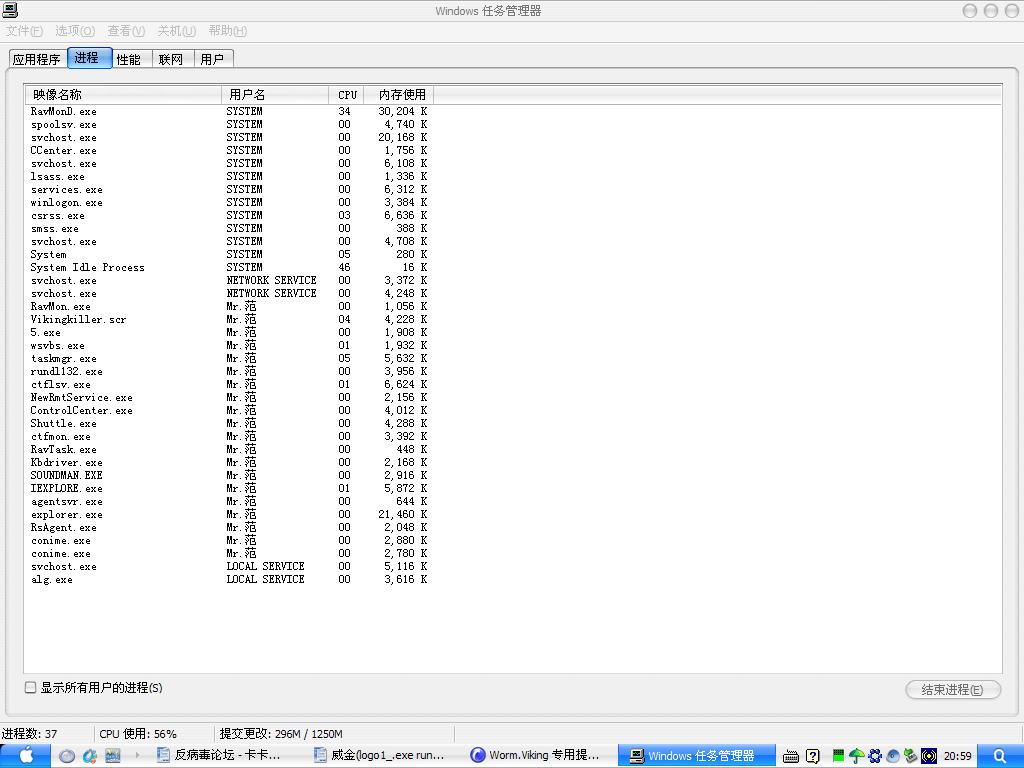The height and width of the screenshot is (768, 1024).
Task: Click the Apple-style Start button
Action: [x=25, y=756]
